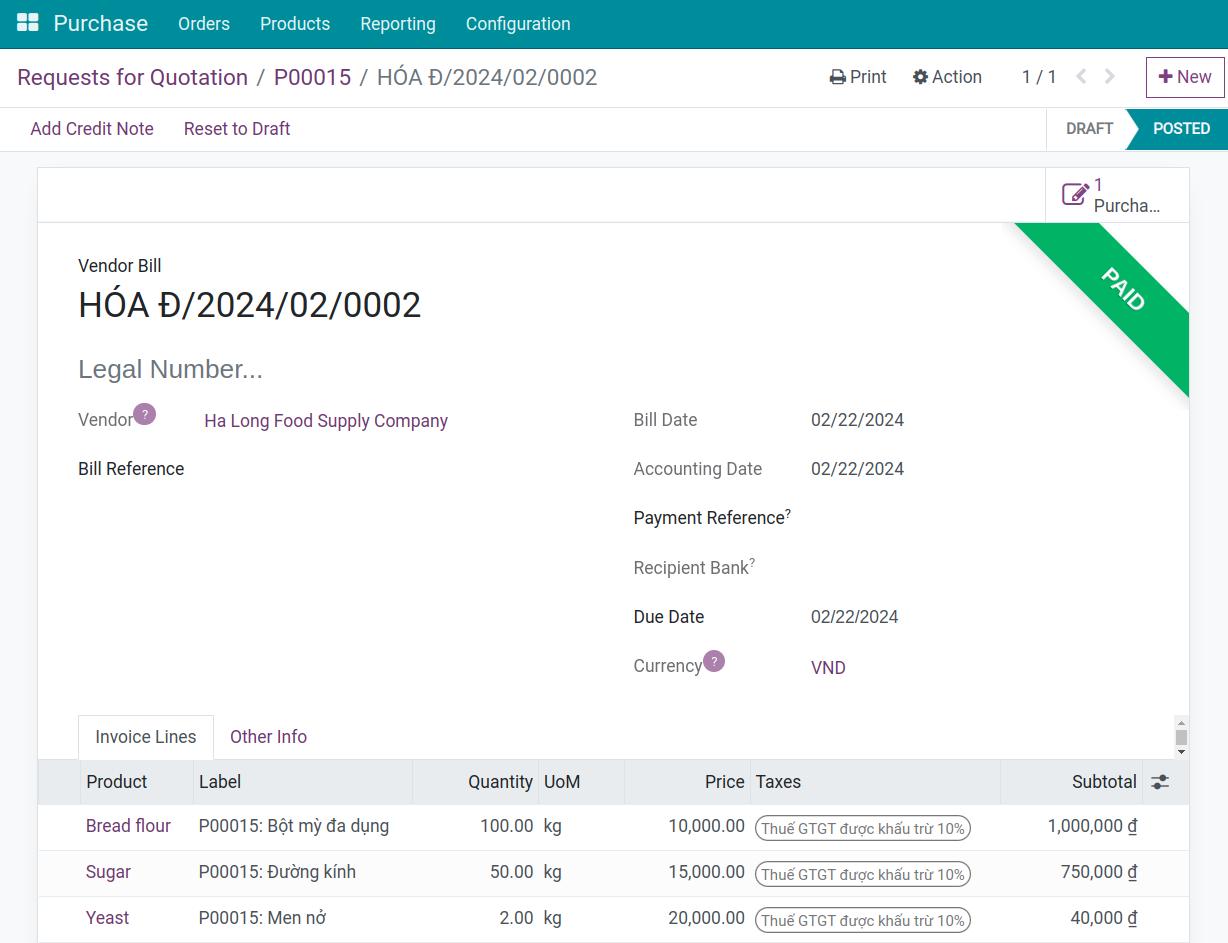Open the Yeast product
Viewport: 1228px width, 943px height.
[x=107, y=918]
